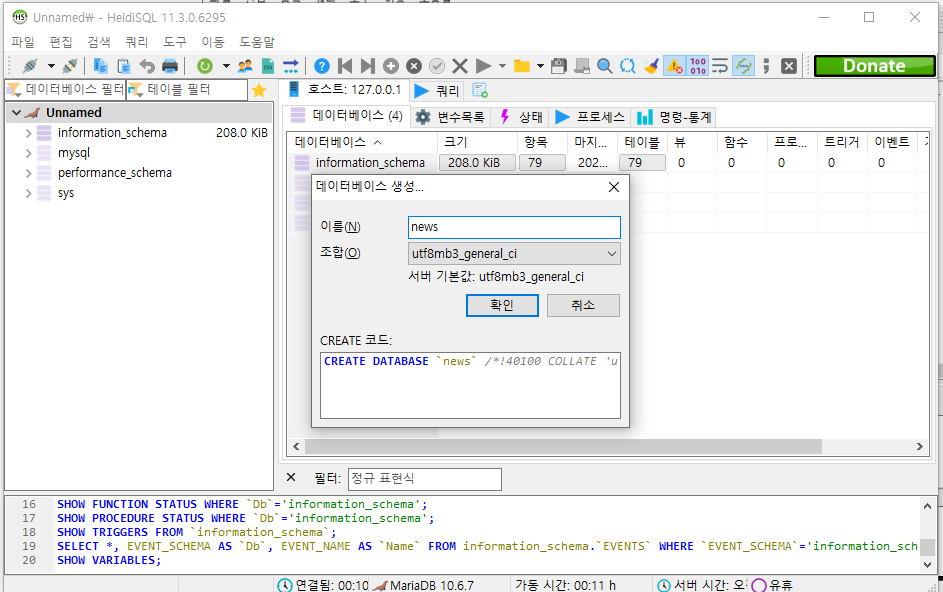The height and width of the screenshot is (592, 943).
Task: Click the 확인 button in dialog
Action: coord(502,305)
